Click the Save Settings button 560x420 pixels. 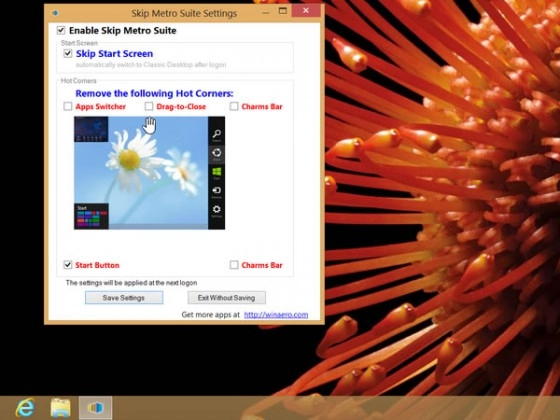[x=124, y=298]
